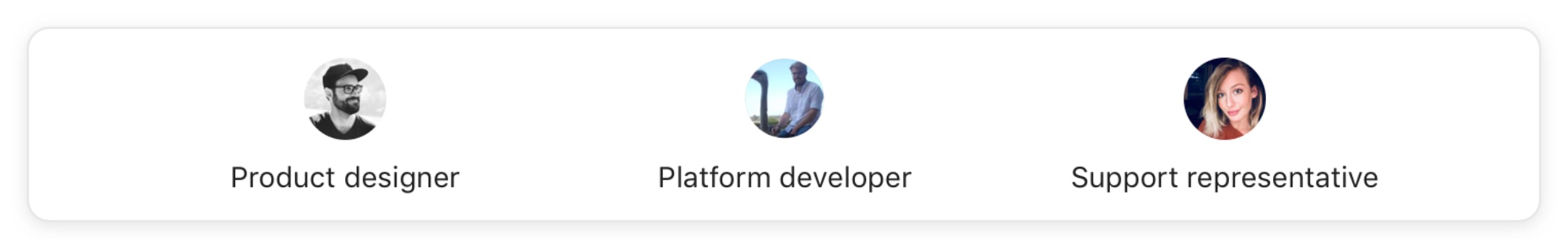Screen dimensions: 1568x249
Task: Open the rightmost team member's round photo
Action: (1224, 98)
